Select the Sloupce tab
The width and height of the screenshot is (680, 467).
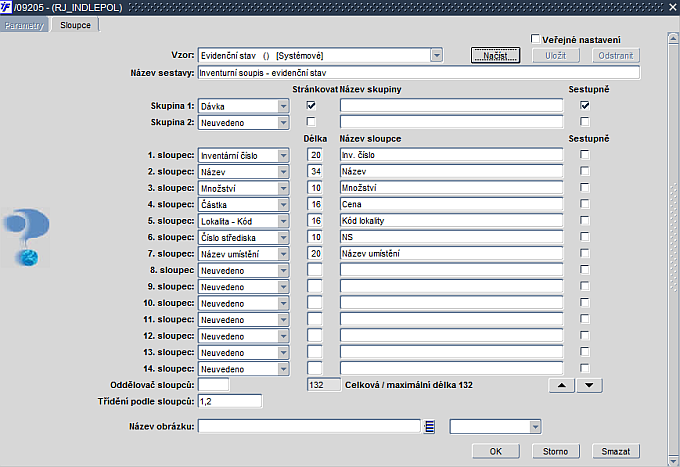tap(75, 25)
